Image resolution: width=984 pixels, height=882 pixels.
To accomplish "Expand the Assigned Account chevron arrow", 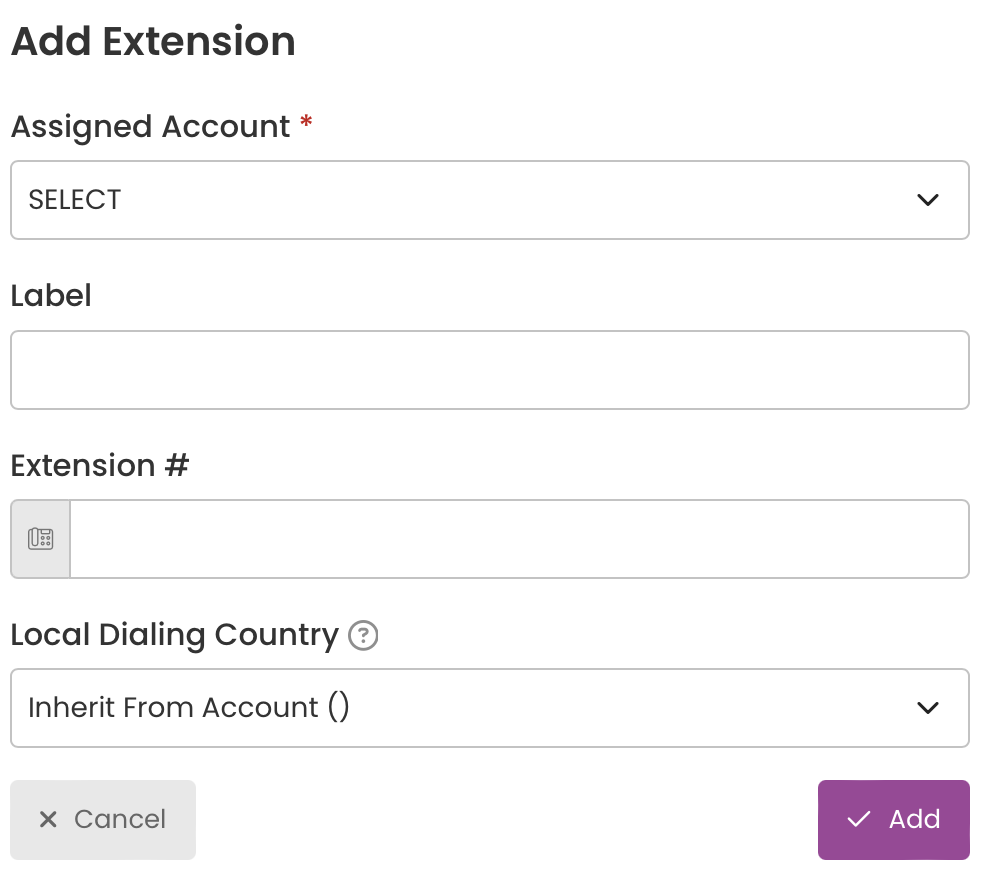I will click(928, 200).
